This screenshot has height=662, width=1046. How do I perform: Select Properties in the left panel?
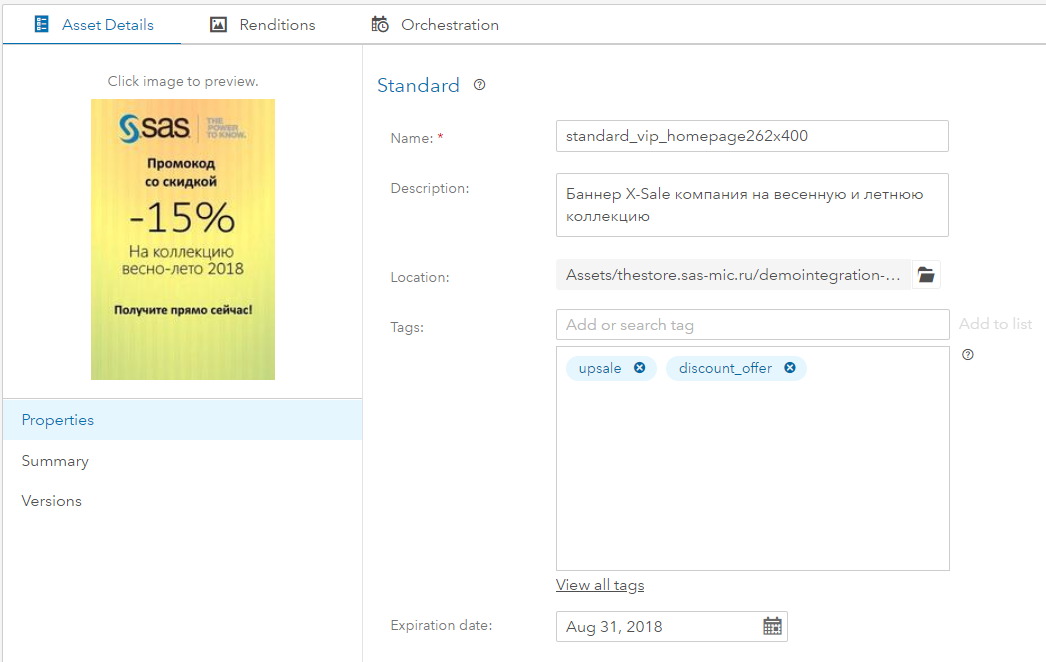(183, 420)
